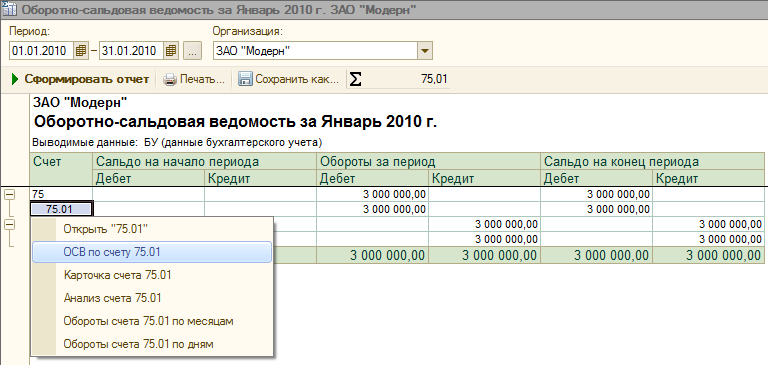Click Сохранить как... button text
This screenshot has width=768, height=365.
[297, 79]
